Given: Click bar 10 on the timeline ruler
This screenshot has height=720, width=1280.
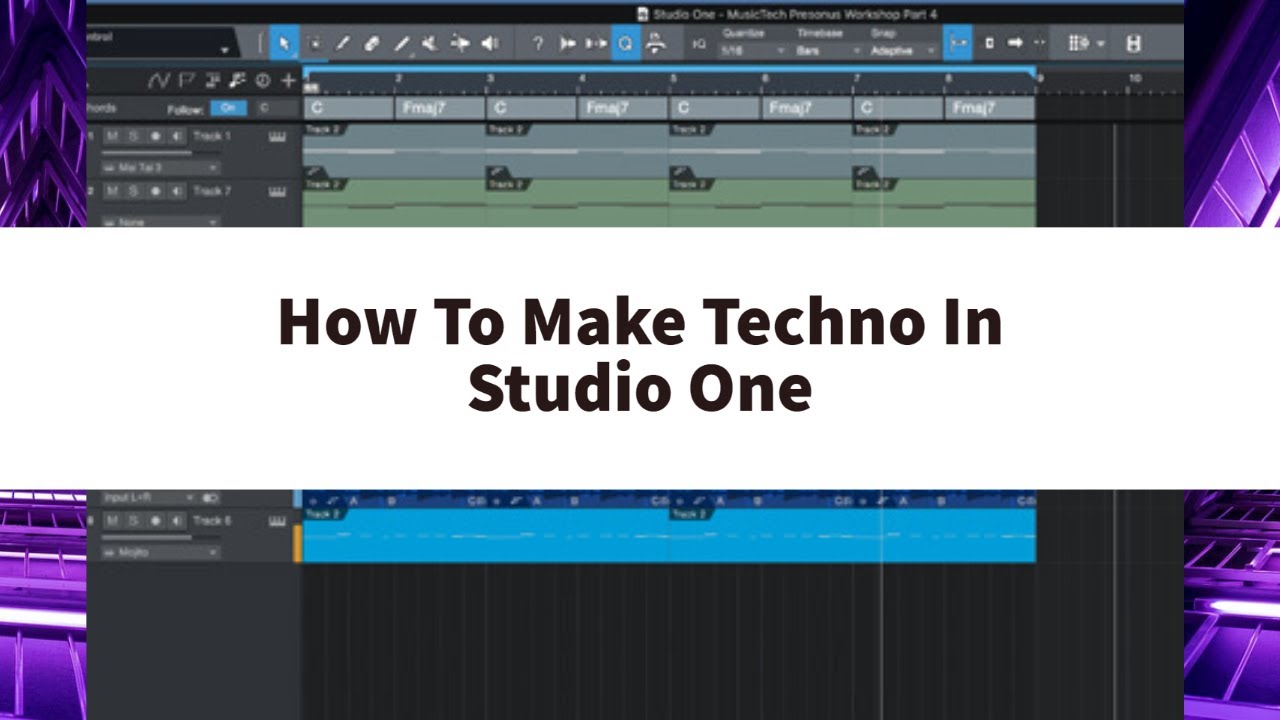Looking at the screenshot, I should point(1135,78).
